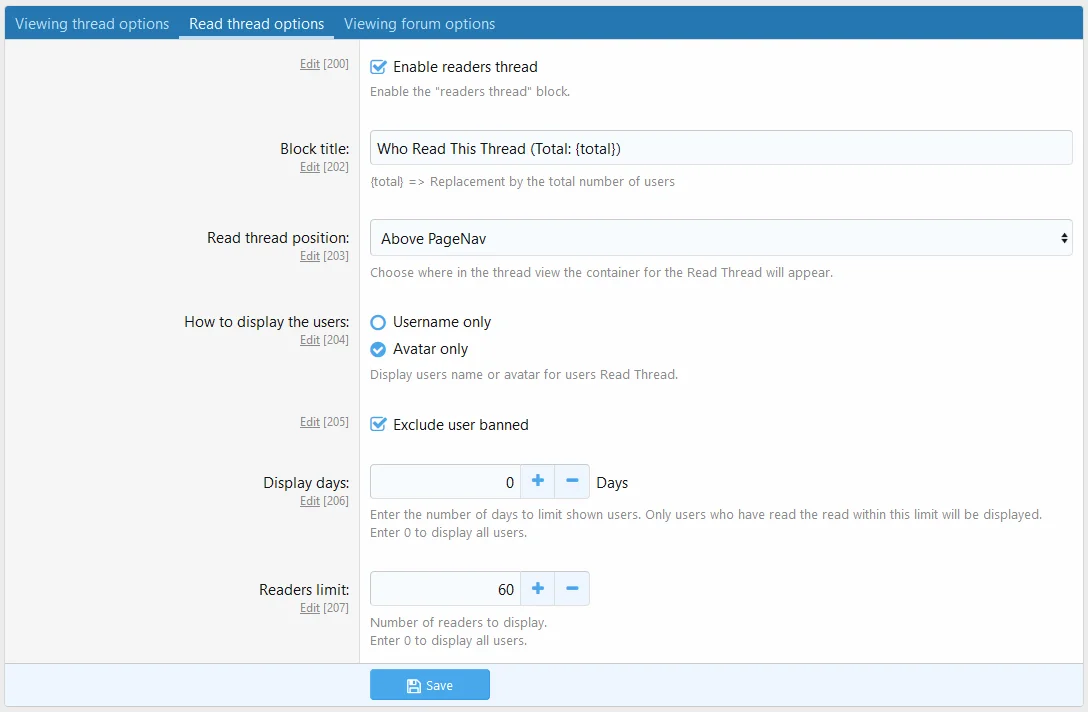Focus the Display days number field
The image size is (1088, 712).
click(x=444, y=482)
